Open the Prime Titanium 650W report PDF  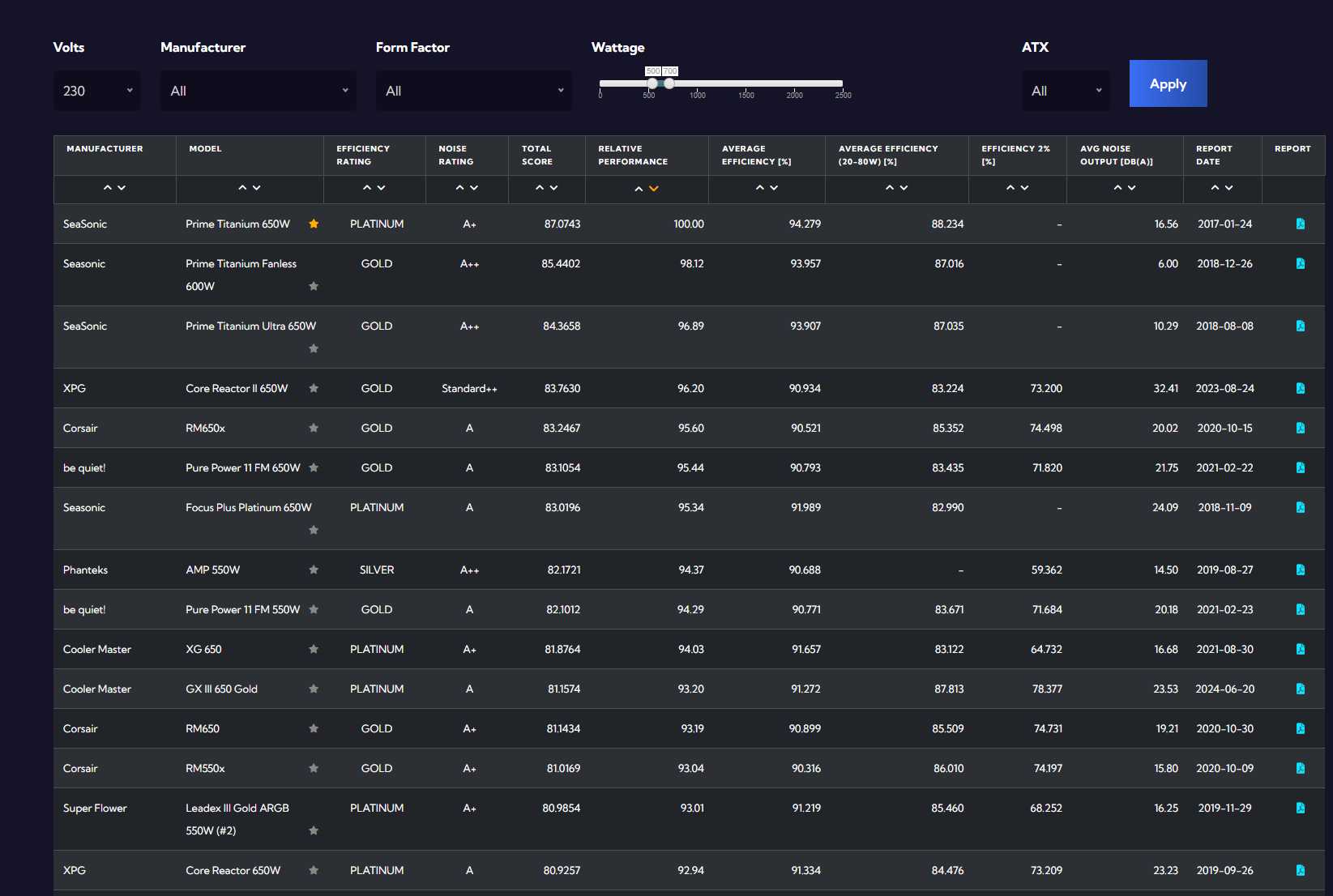(1300, 224)
